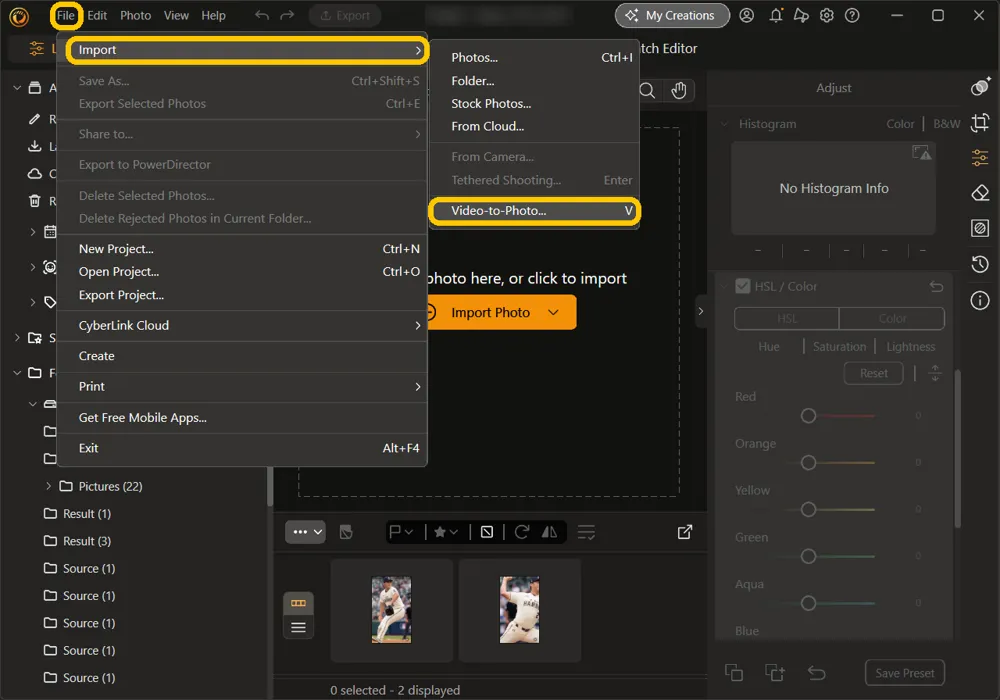Select the Color segment button
Image resolution: width=1000 pixels, height=700 pixels.
point(892,318)
